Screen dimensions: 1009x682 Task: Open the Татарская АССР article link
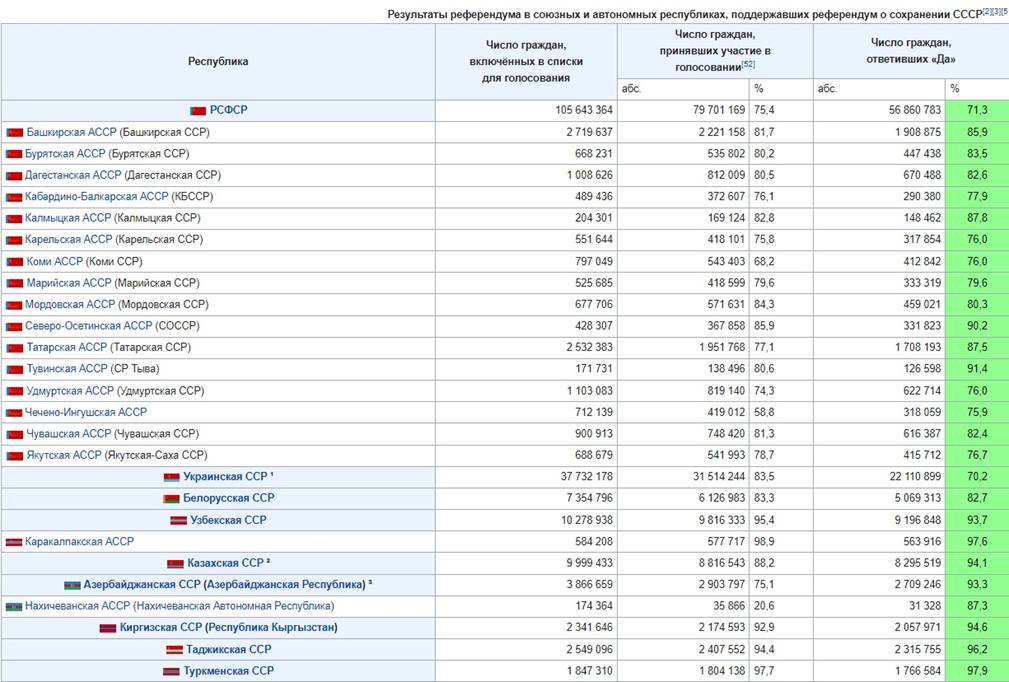[66, 347]
